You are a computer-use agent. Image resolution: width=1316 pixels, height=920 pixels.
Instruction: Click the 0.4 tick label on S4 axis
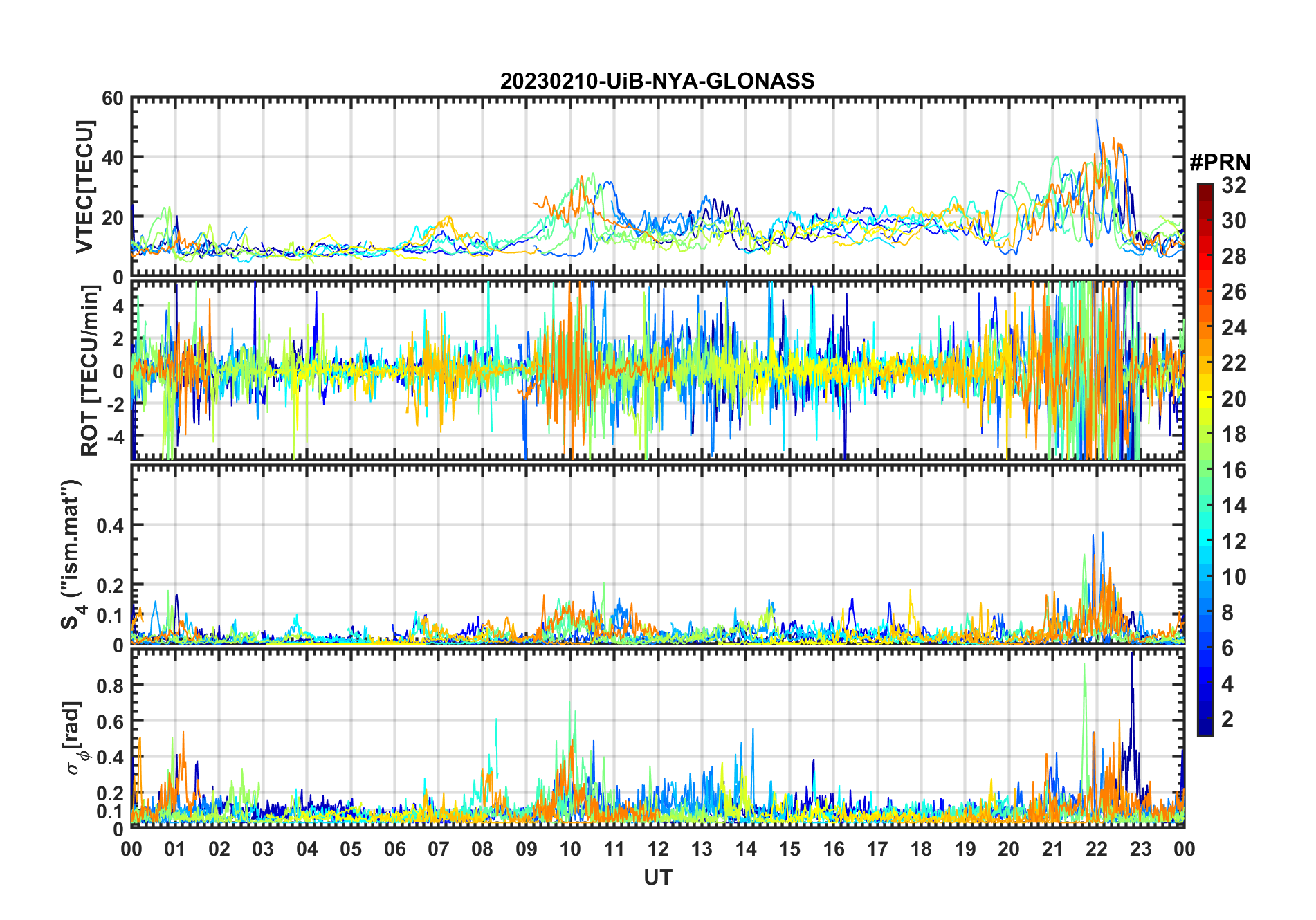[110, 526]
